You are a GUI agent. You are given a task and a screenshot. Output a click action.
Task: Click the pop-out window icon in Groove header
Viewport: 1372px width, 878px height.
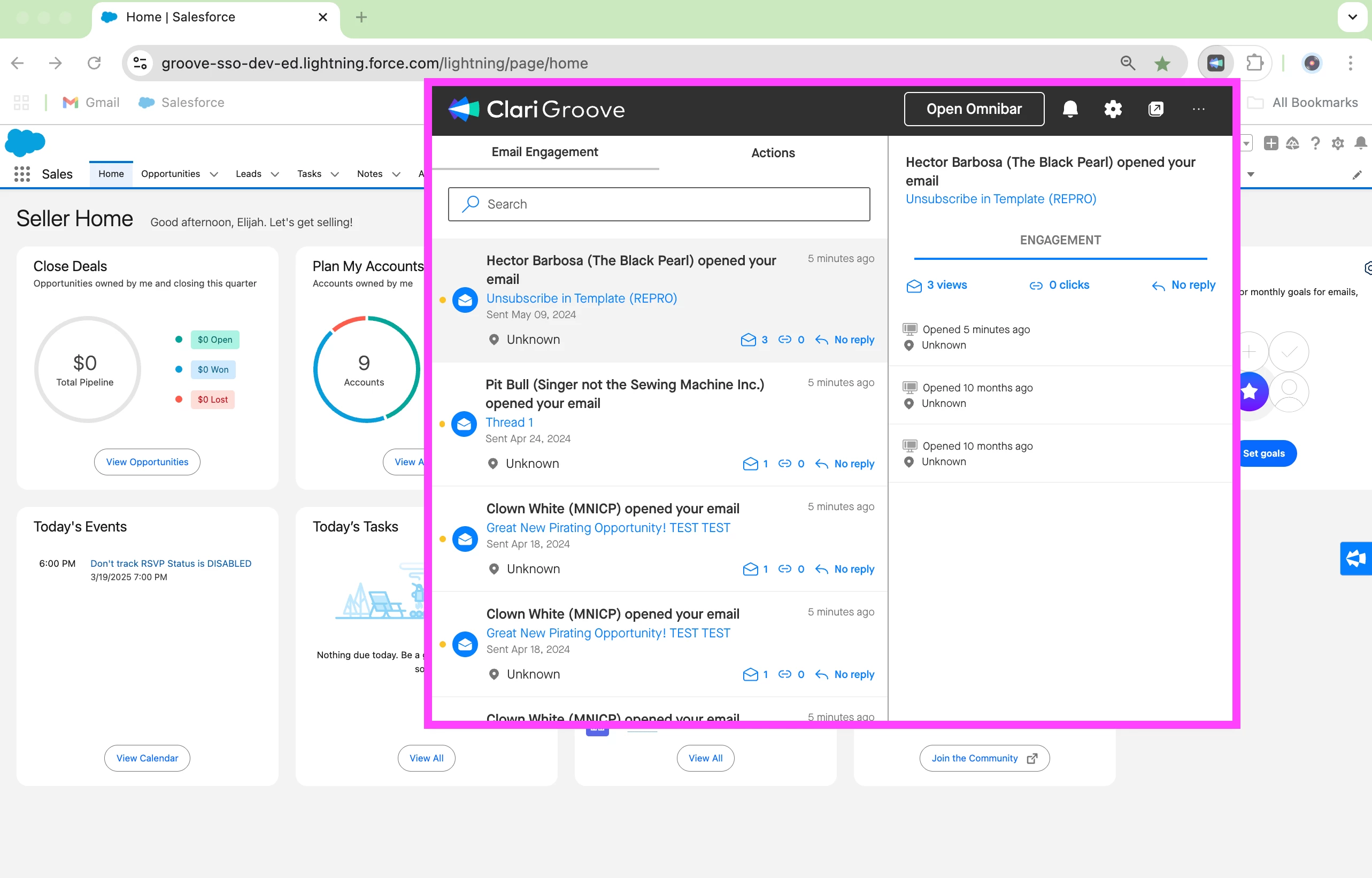pyautogui.click(x=1155, y=109)
